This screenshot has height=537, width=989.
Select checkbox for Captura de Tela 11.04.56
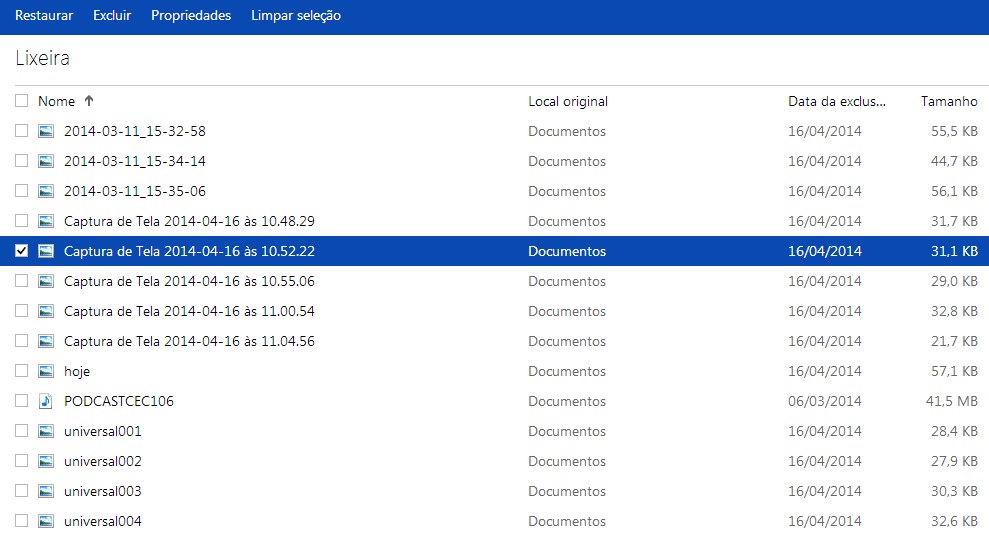coord(21,341)
